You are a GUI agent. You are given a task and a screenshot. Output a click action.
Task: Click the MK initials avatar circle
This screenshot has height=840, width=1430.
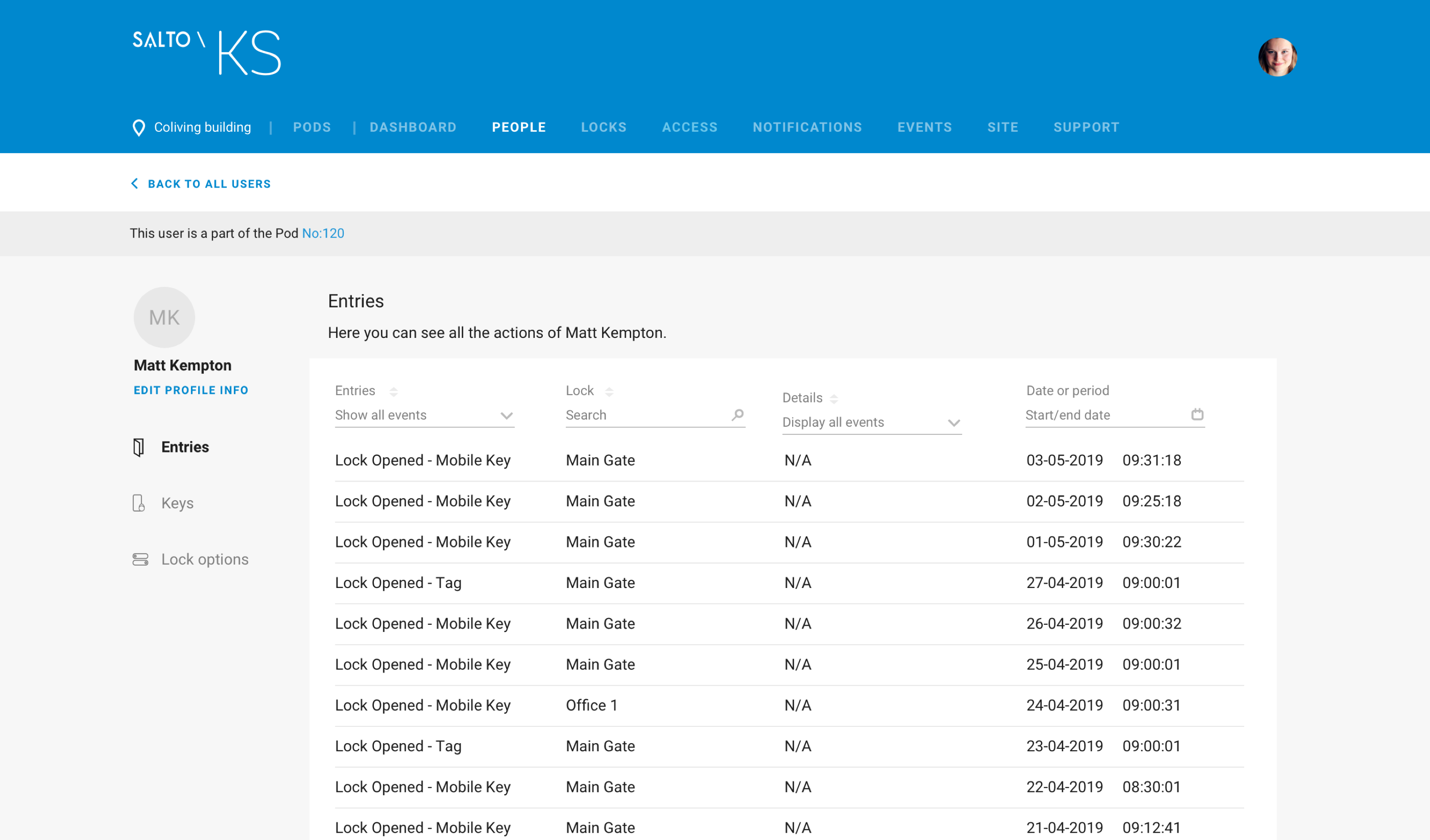(164, 317)
